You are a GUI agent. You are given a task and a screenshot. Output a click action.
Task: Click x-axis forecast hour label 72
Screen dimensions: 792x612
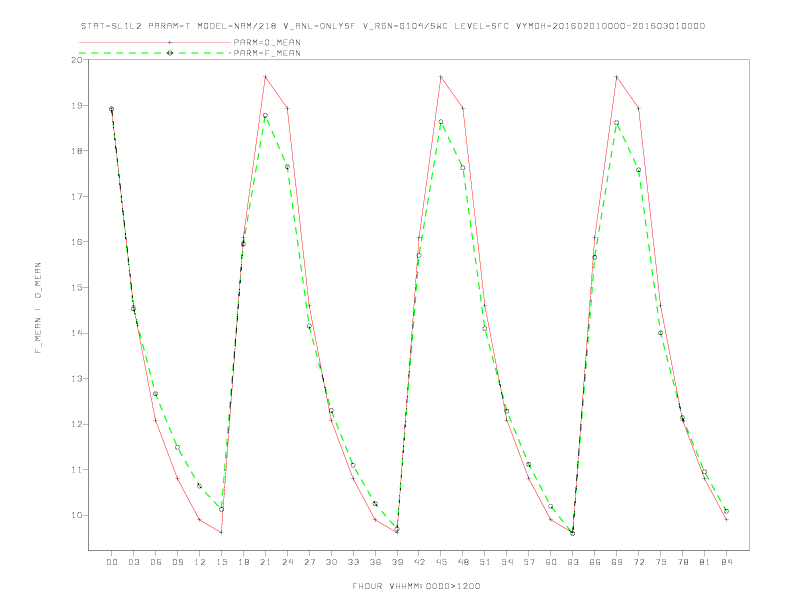(x=638, y=562)
